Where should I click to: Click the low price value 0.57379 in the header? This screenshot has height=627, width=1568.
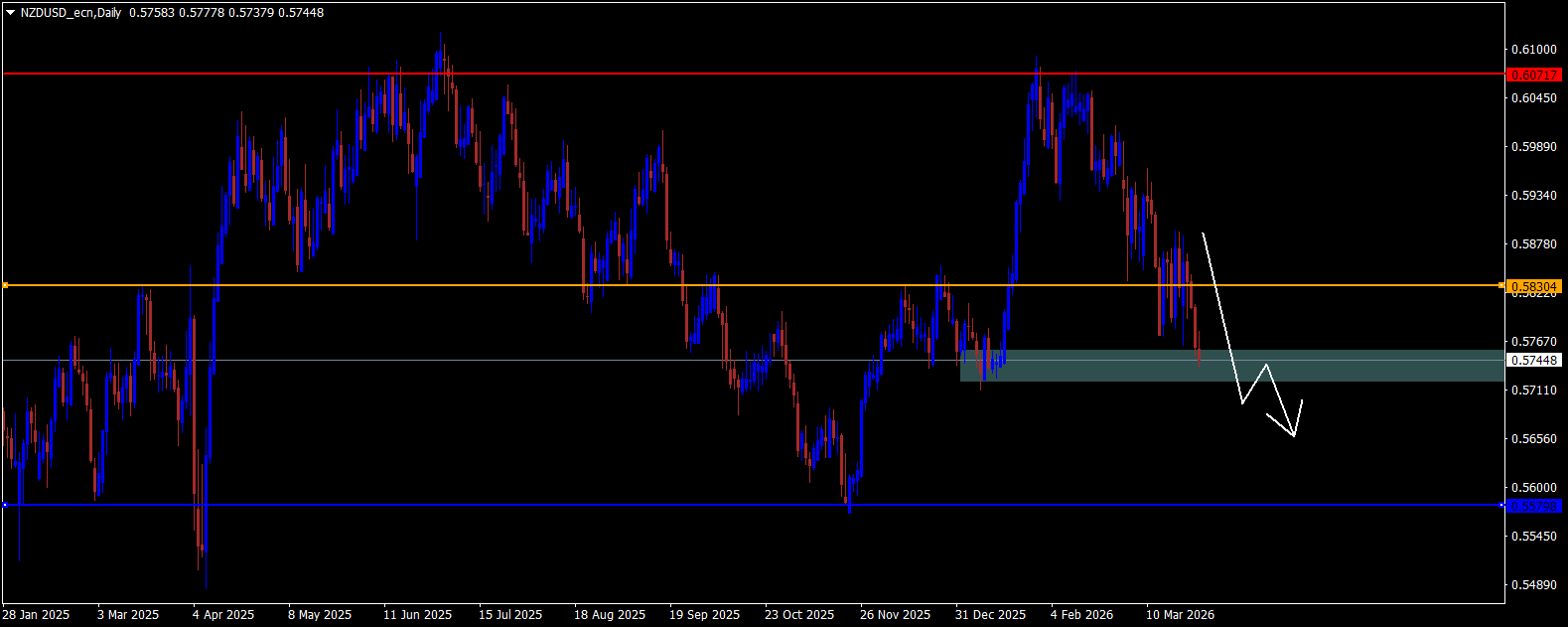(x=251, y=13)
